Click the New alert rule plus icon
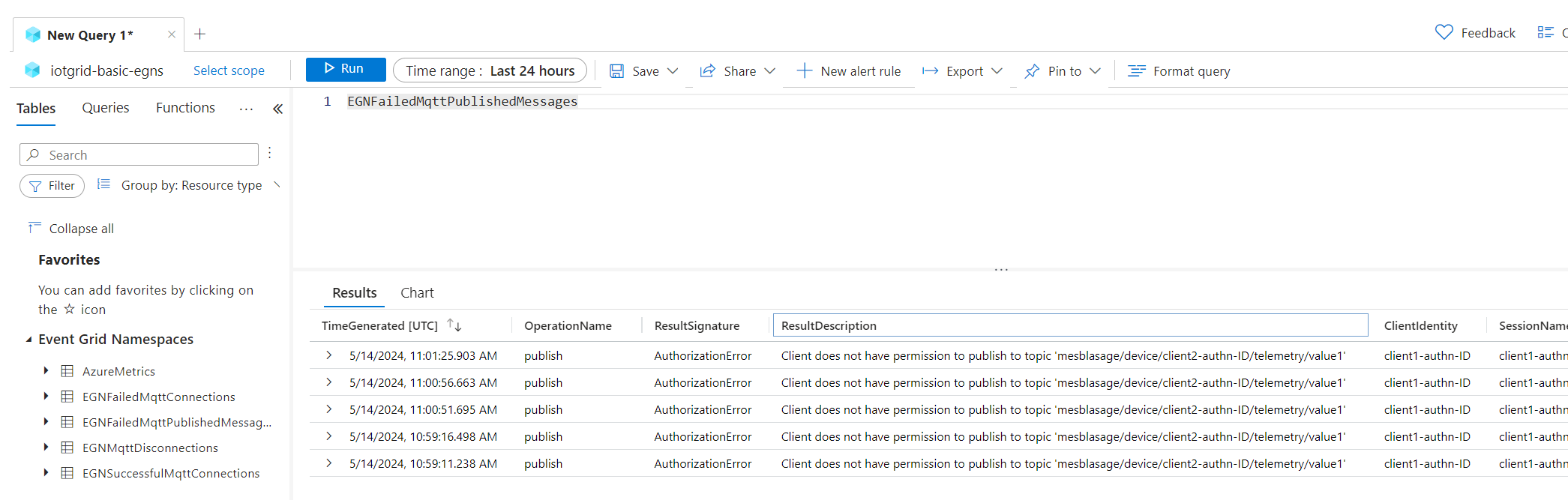 point(804,70)
